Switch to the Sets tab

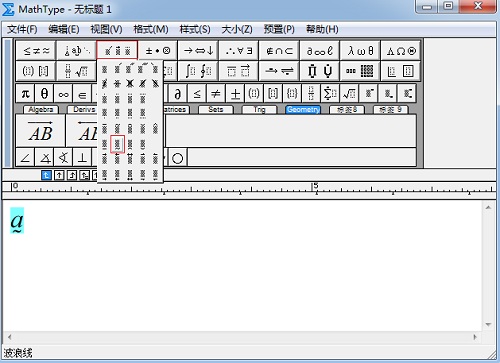[x=216, y=109]
